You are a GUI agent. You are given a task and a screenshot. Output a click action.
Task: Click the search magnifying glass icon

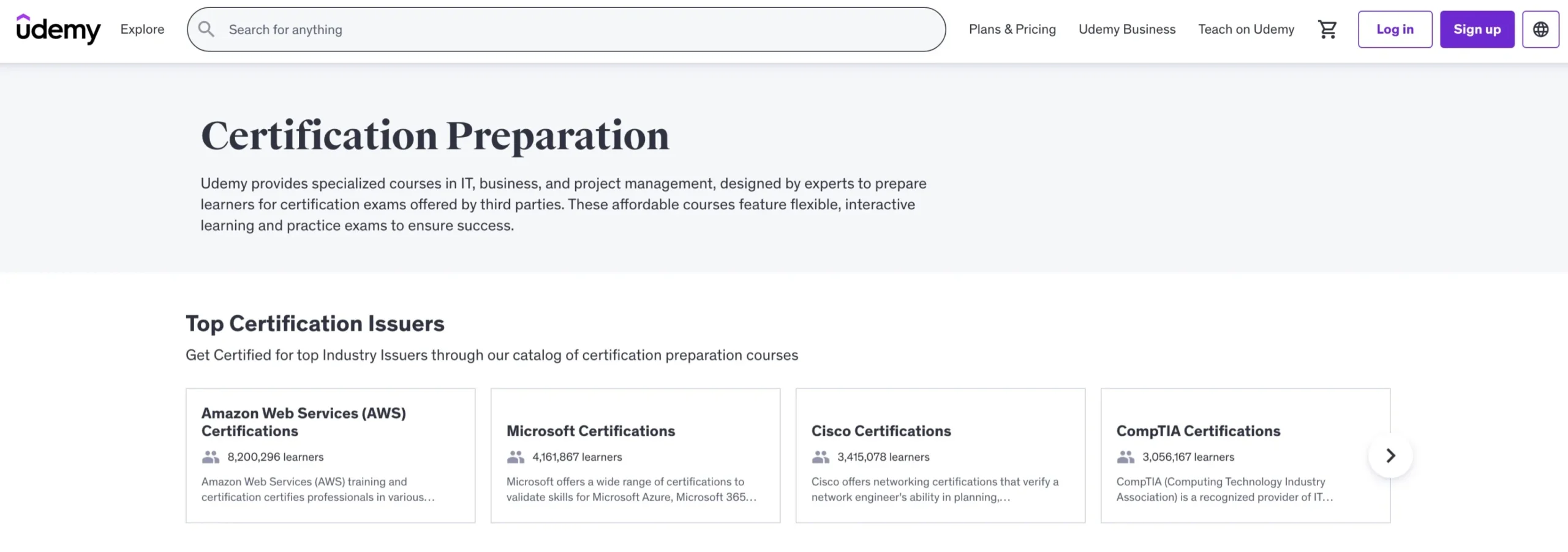[206, 29]
